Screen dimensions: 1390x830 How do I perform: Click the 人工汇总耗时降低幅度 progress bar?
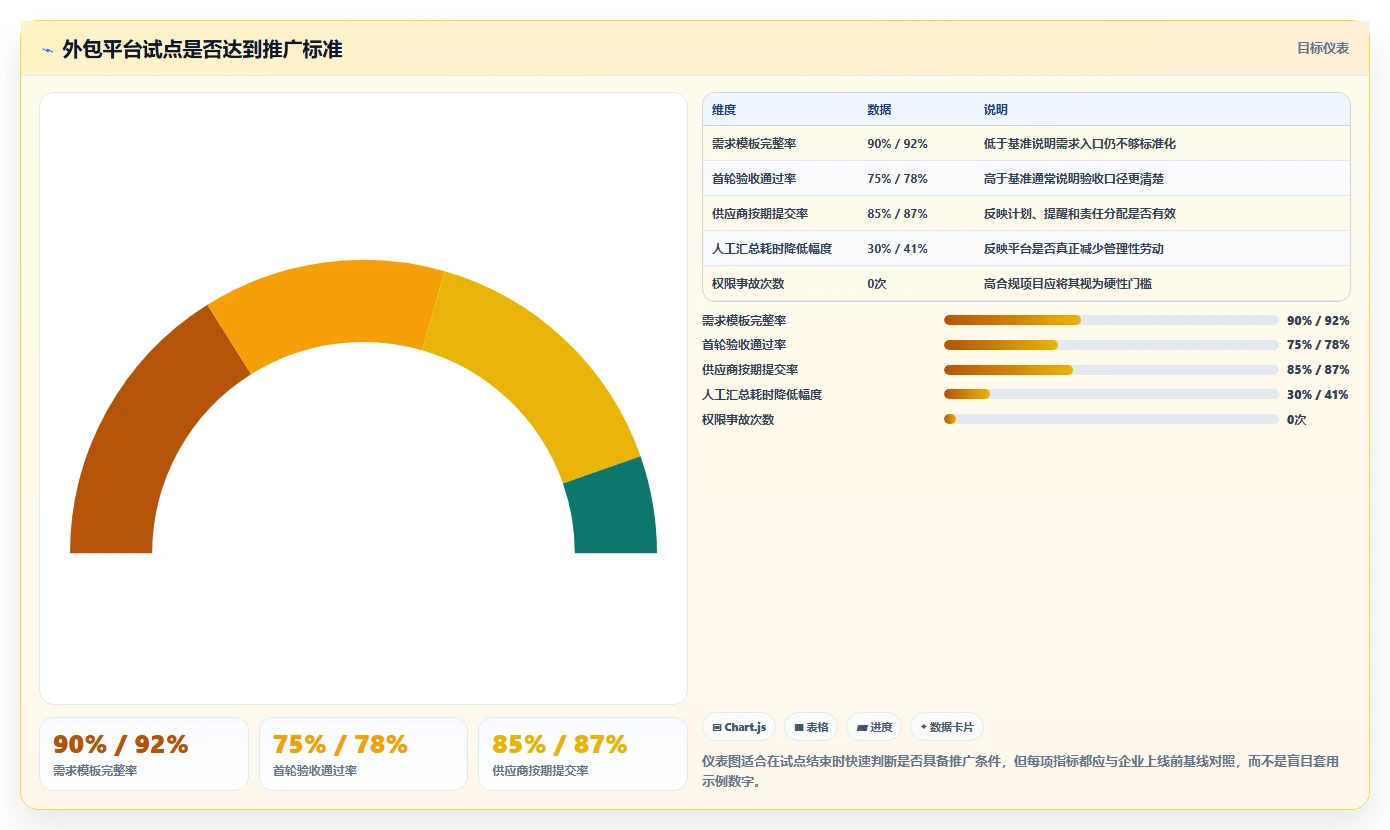pyautogui.click(x=1111, y=394)
